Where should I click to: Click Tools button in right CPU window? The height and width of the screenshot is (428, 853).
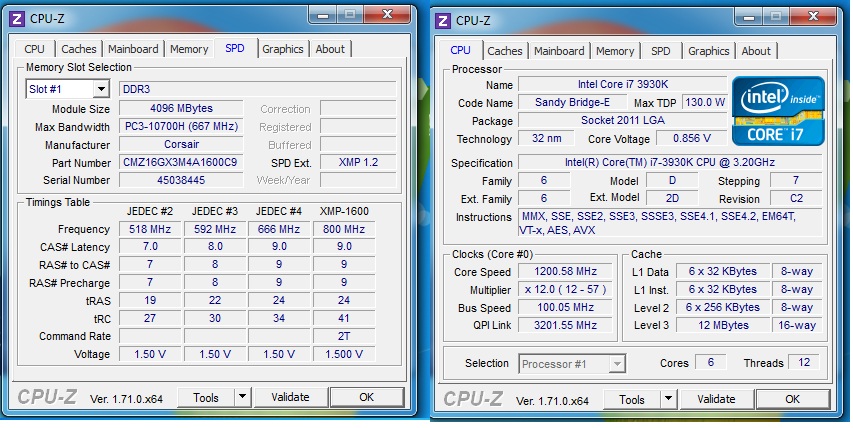(632, 400)
